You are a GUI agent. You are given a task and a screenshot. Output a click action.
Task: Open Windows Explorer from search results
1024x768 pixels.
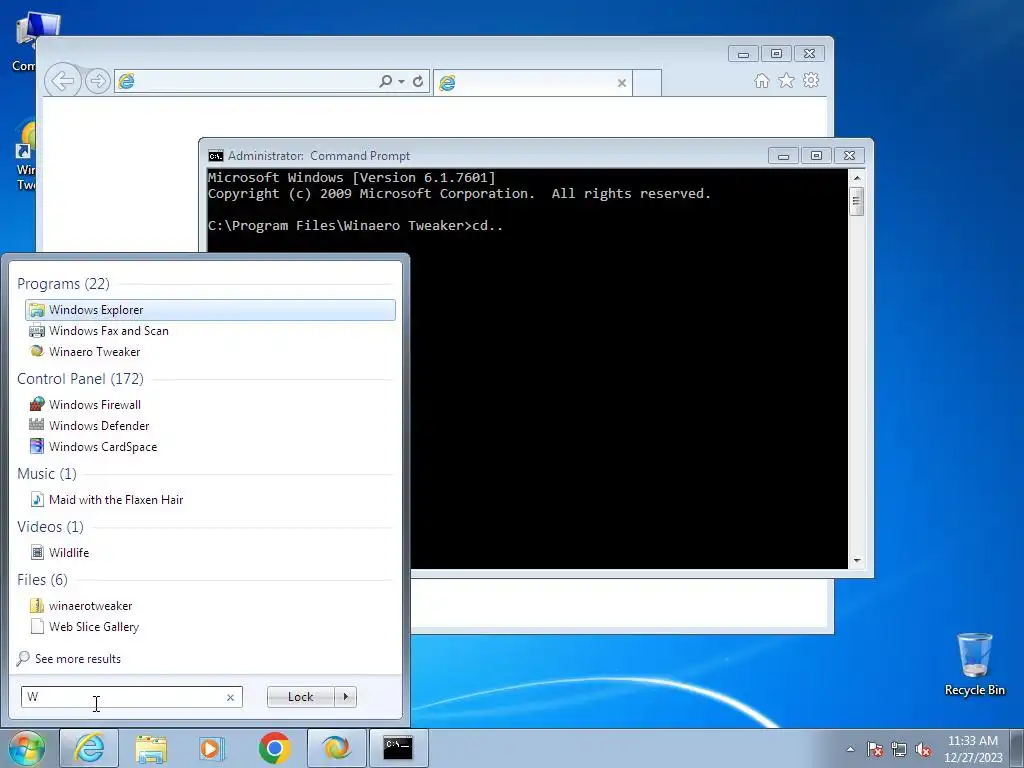pos(210,310)
